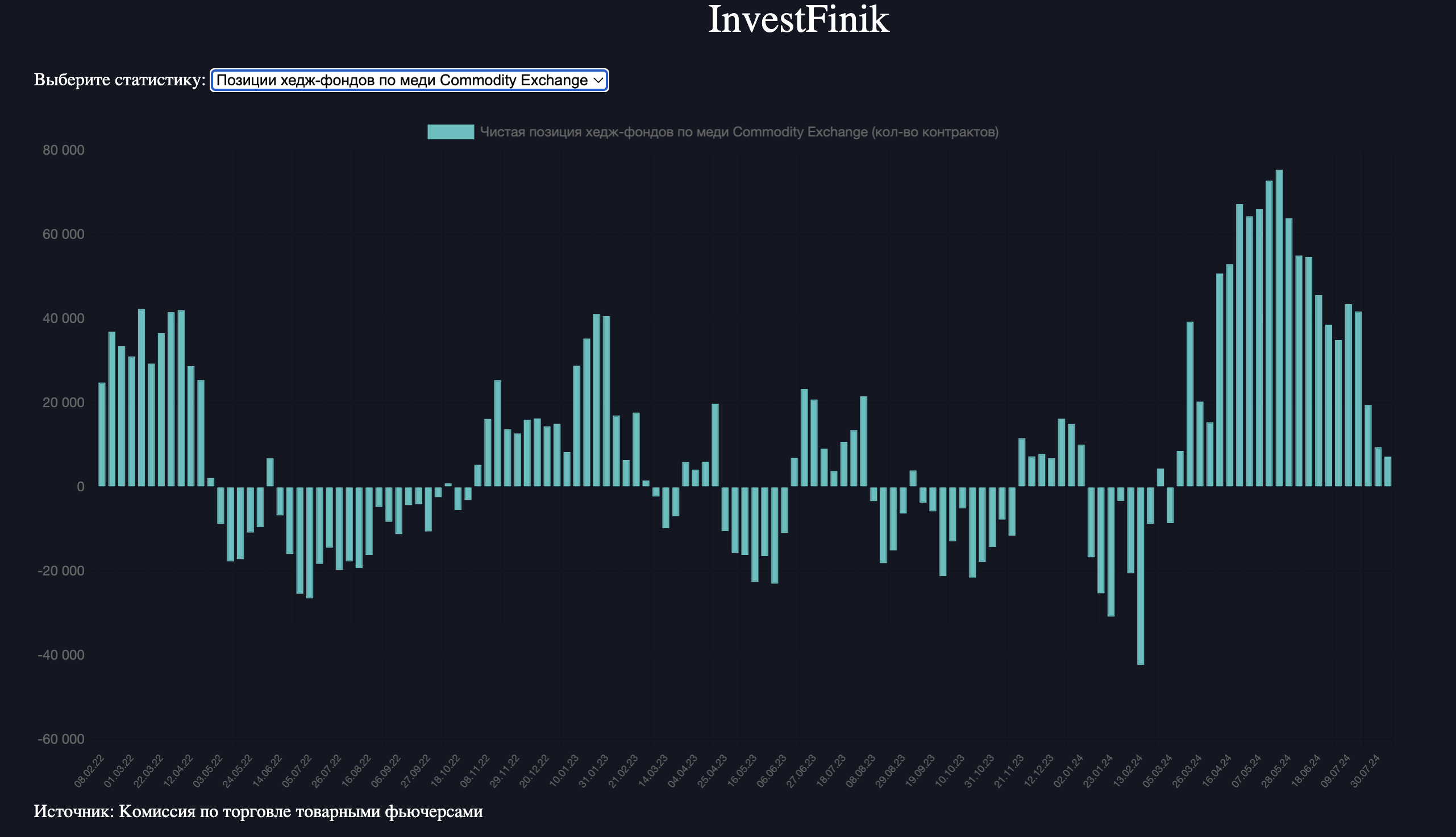Click x-axis date label 03.05.22
Image resolution: width=1456 pixels, height=837 pixels.
(x=207, y=771)
